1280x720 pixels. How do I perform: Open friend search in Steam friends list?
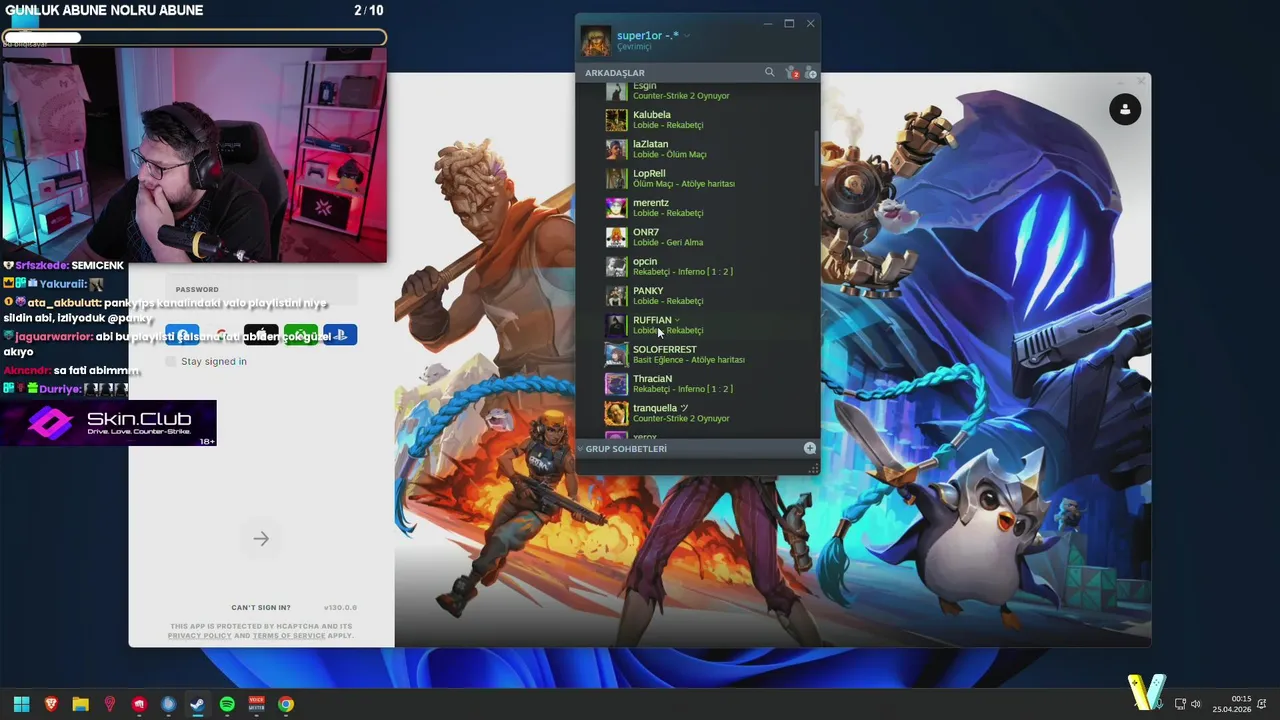click(769, 72)
